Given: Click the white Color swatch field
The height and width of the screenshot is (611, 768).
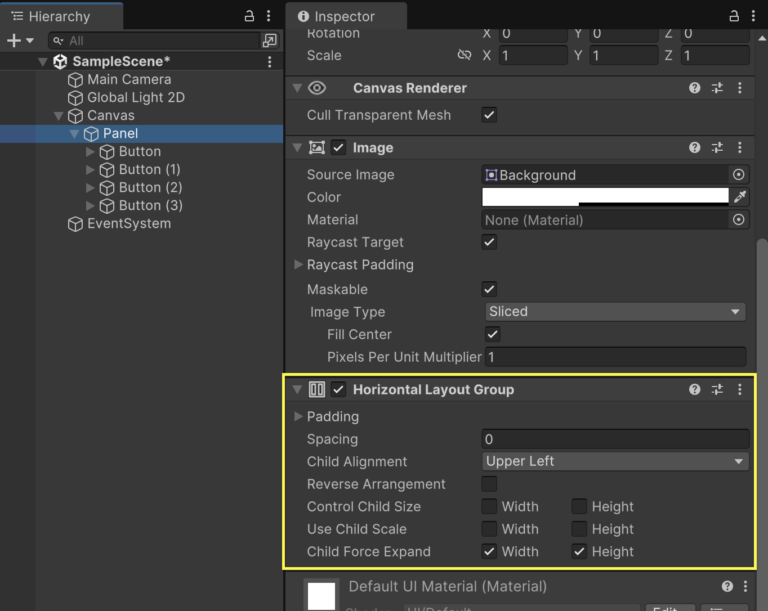Looking at the screenshot, I should (605, 197).
